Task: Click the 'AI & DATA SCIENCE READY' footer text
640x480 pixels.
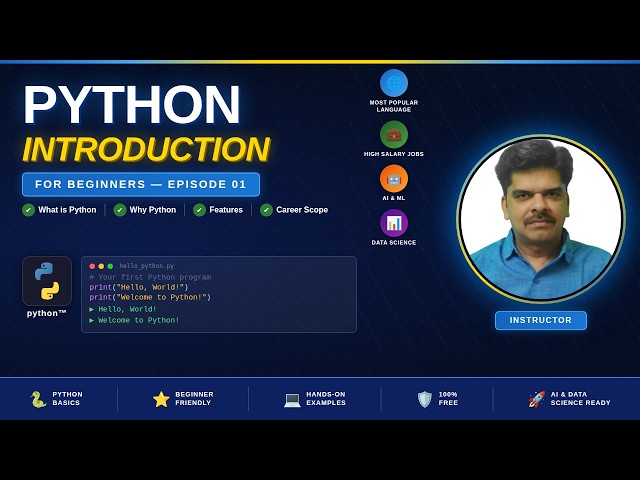Action: point(580,399)
